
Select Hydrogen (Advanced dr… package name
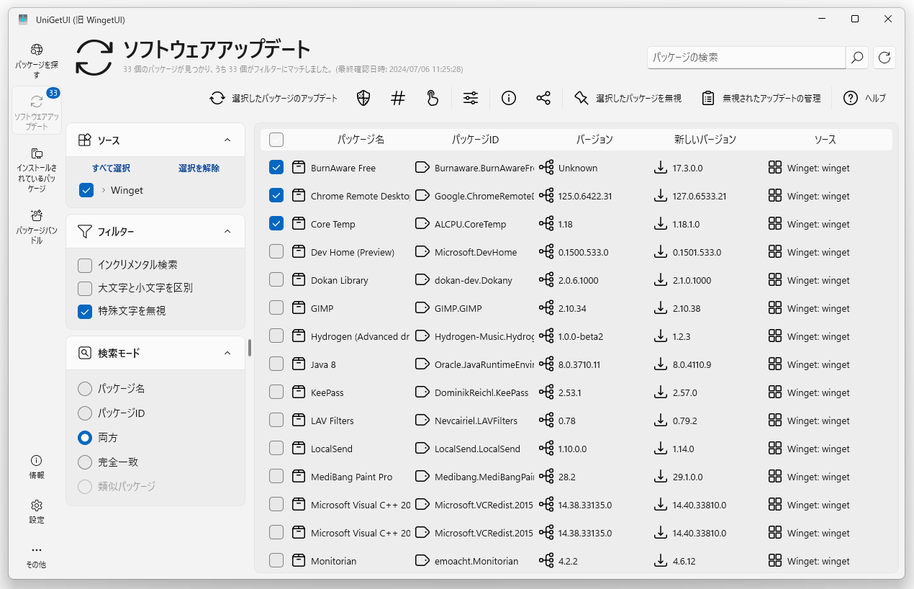[x=360, y=336]
